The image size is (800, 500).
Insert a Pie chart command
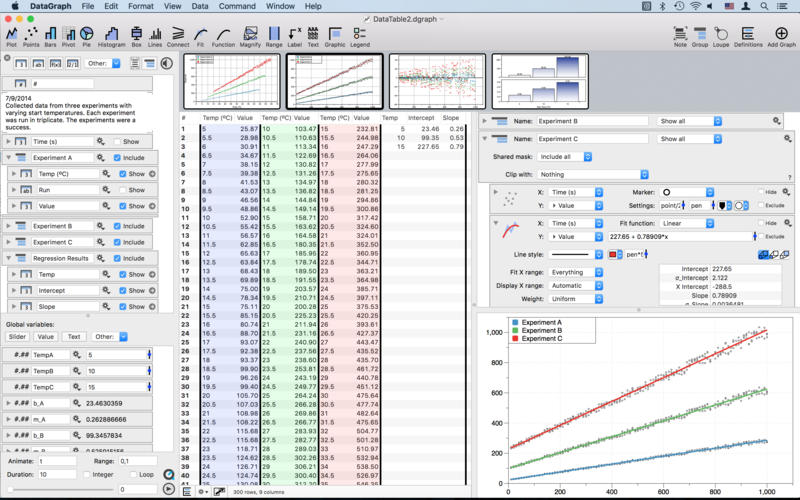click(x=87, y=37)
